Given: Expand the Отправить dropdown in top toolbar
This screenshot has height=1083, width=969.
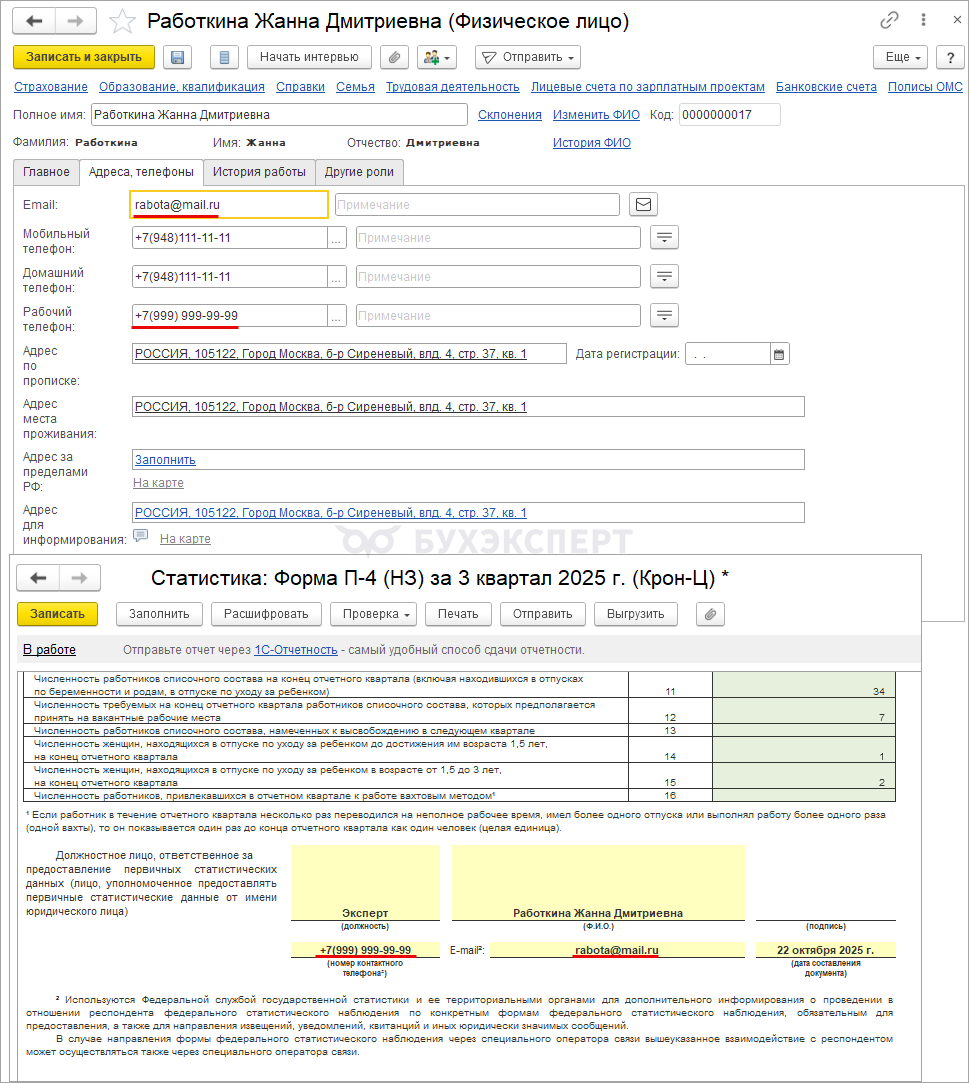Looking at the screenshot, I should tap(528, 57).
